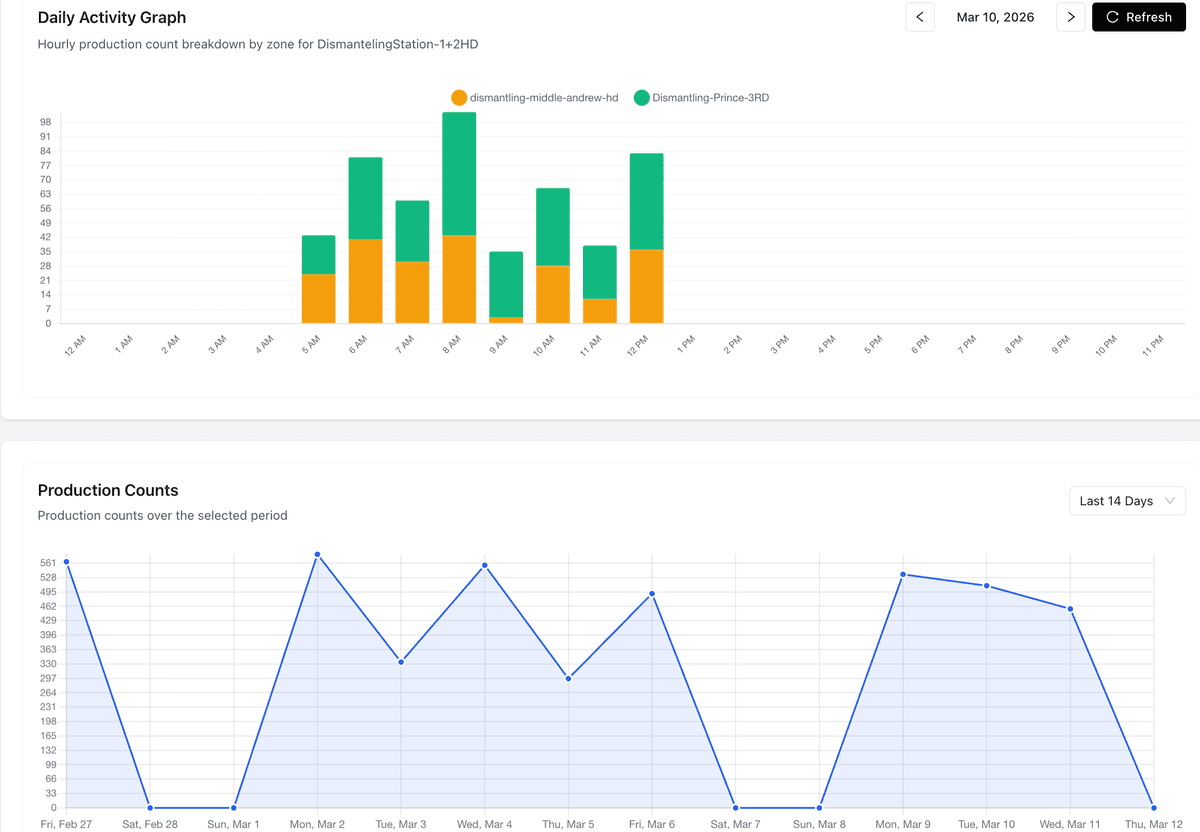Click the next day chevron arrow
The height and width of the screenshot is (832, 1200).
[1070, 17]
